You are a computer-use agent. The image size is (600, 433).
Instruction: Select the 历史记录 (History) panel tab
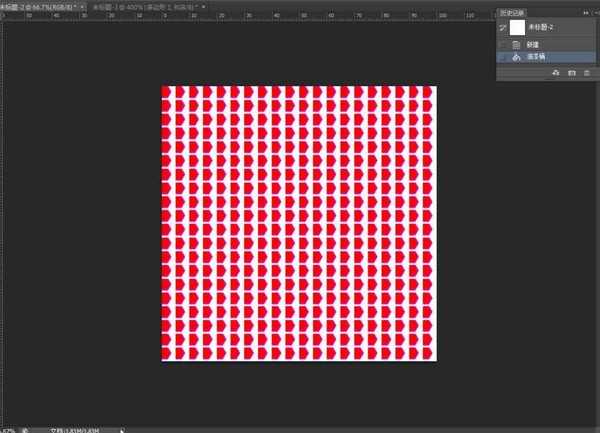511,13
